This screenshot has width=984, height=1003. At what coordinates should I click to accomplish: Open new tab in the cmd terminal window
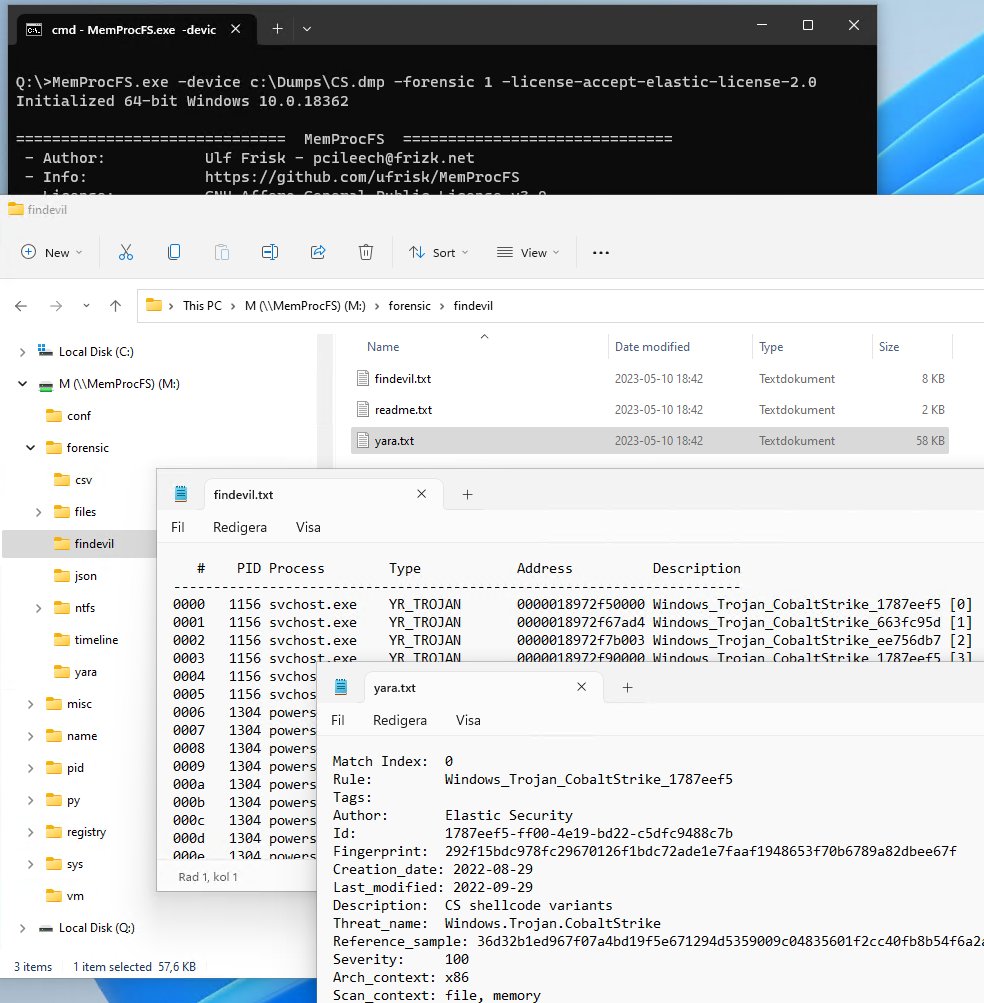click(277, 29)
